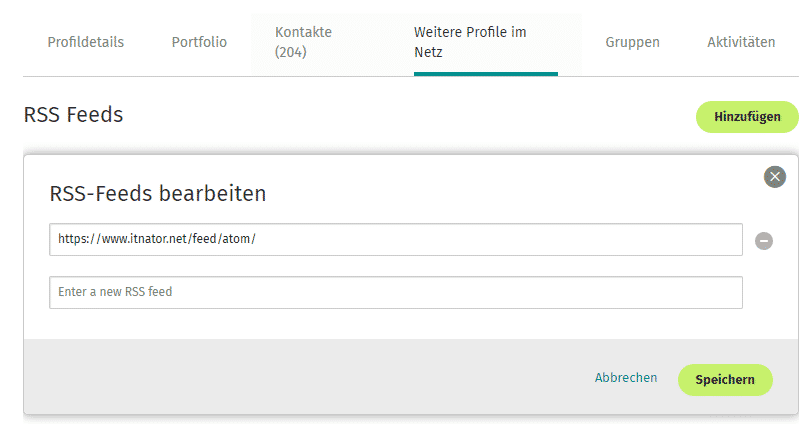Place cursor at end of the atom feed URL
The height and width of the screenshot is (424, 811).
(x=257, y=239)
